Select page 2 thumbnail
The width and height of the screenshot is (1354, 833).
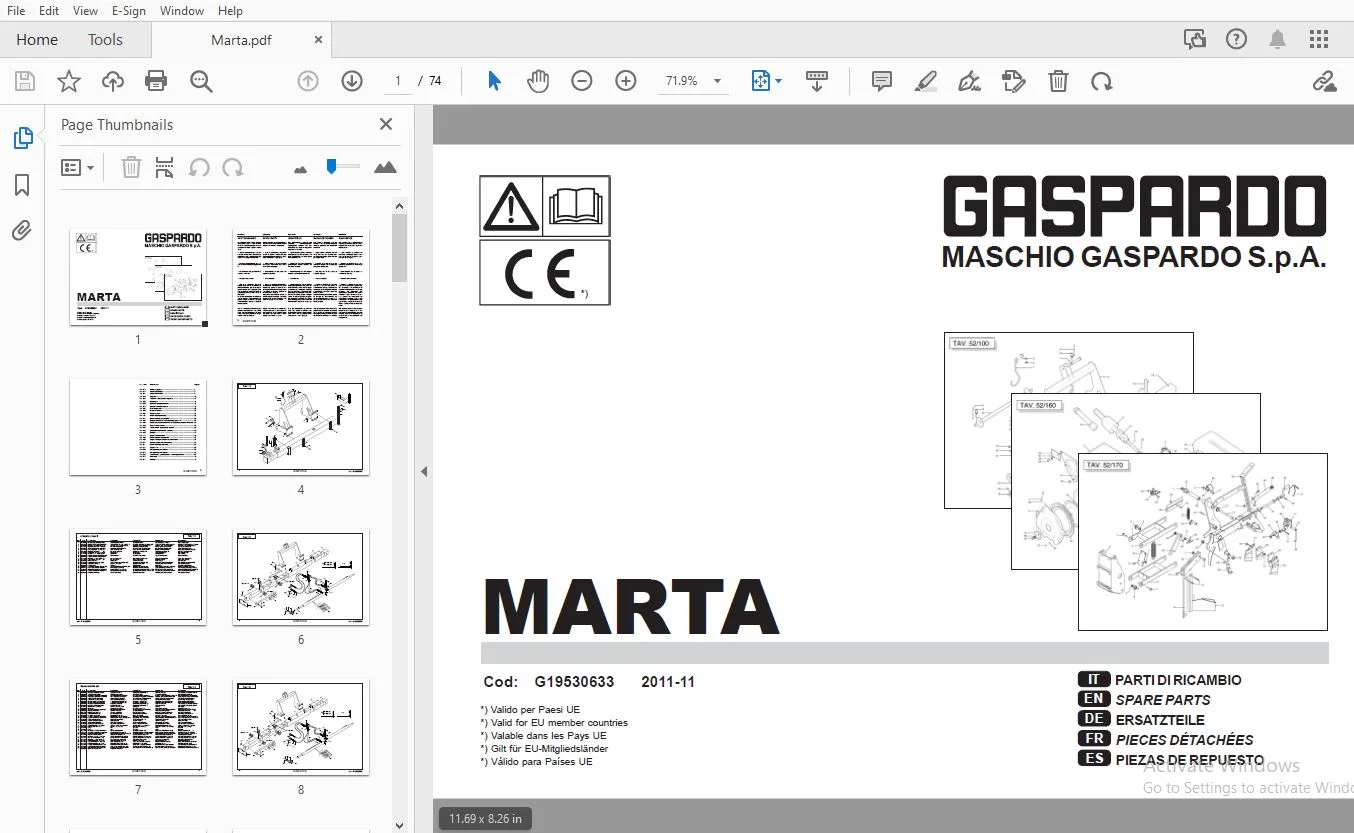(301, 277)
